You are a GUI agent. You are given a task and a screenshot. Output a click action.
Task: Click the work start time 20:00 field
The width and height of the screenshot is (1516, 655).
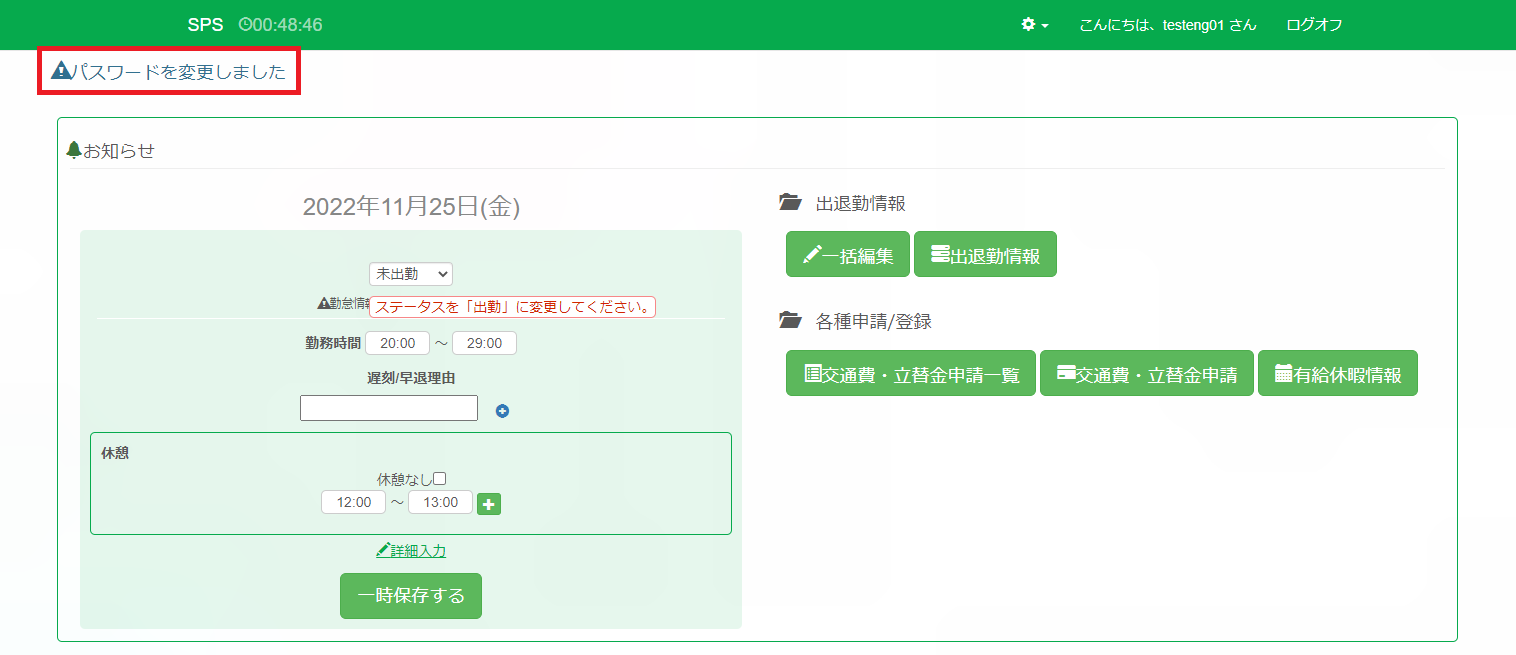pos(397,343)
